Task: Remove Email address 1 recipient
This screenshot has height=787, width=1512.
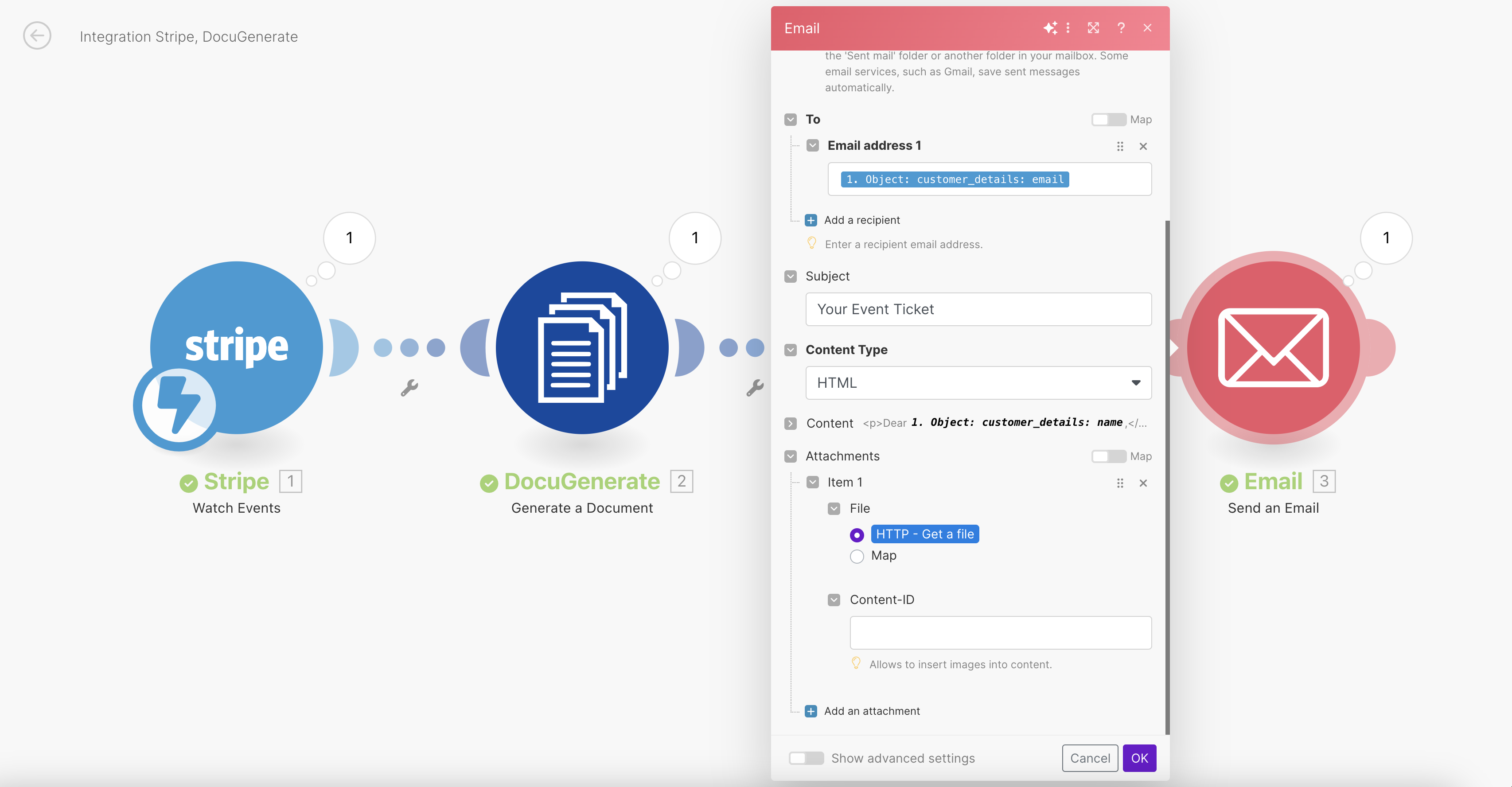Action: tap(1143, 146)
